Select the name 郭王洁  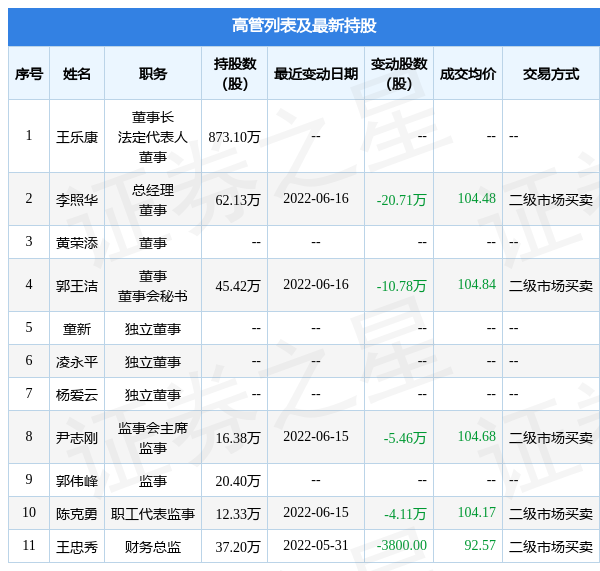[x=77, y=286]
